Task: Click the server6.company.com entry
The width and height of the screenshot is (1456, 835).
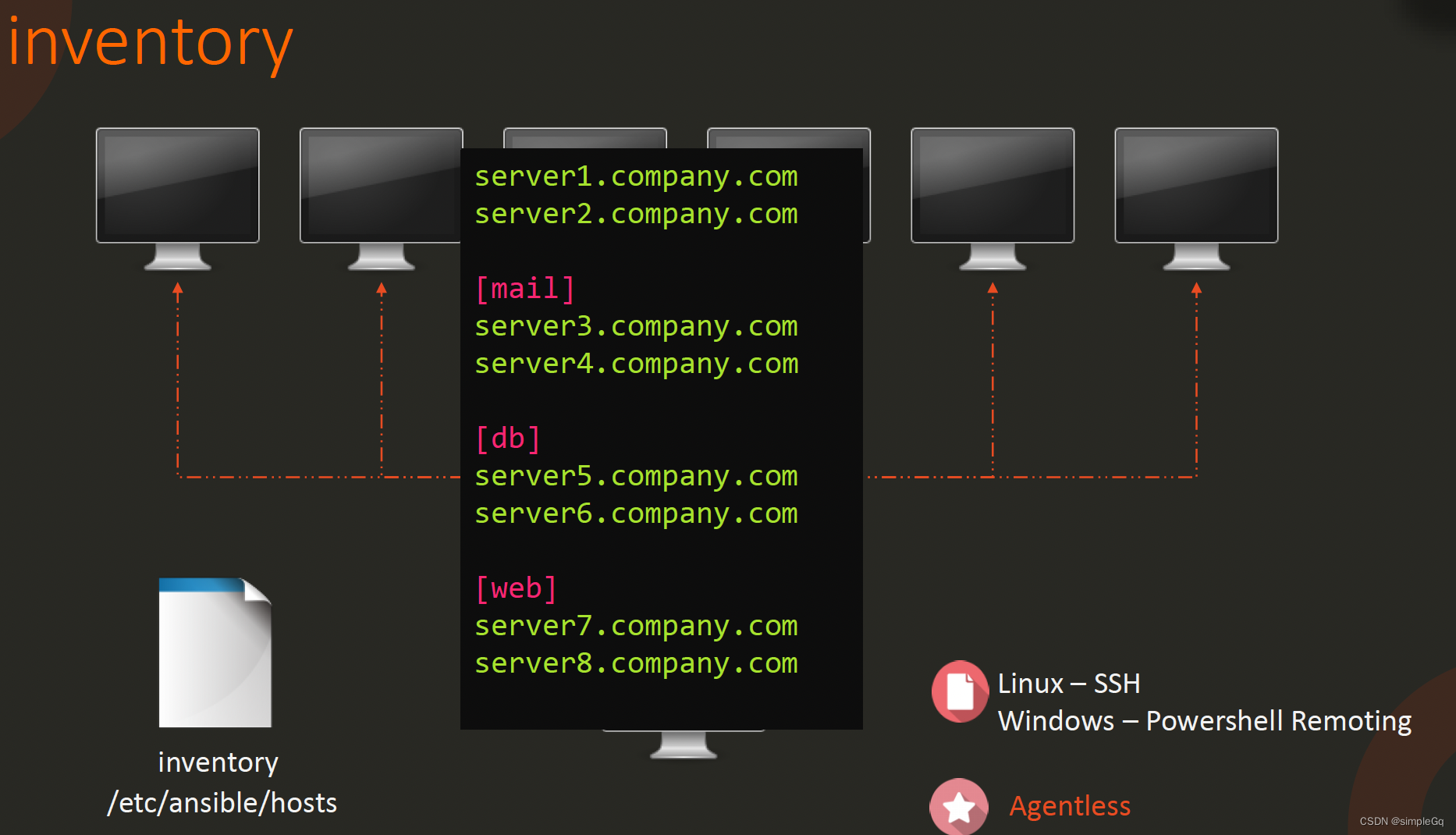Action: click(636, 513)
